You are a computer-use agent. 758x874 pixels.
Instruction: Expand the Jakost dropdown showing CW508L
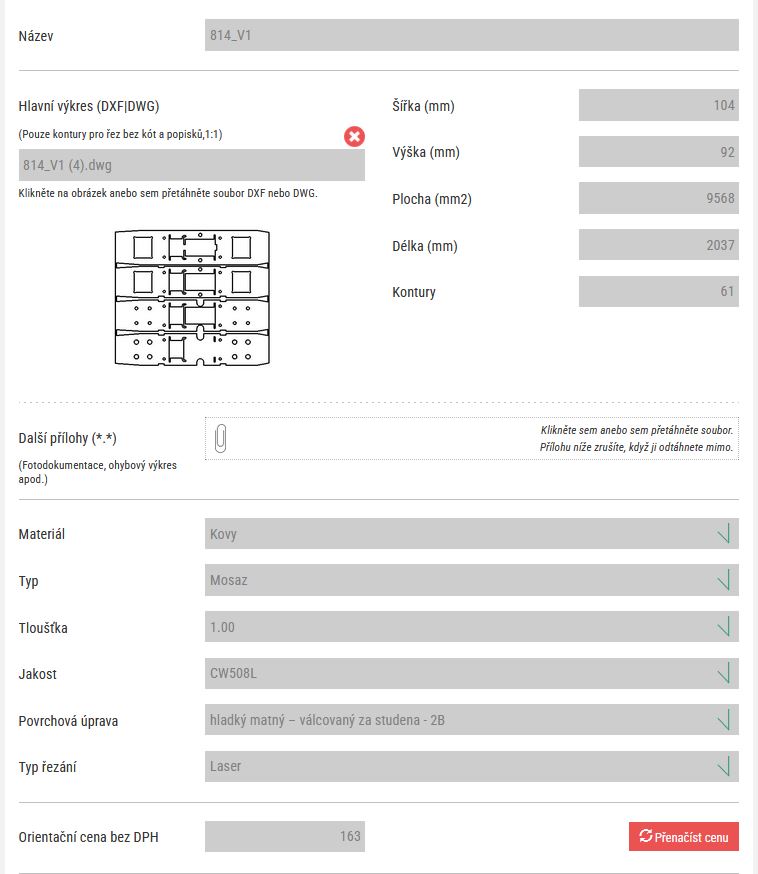click(x=471, y=674)
